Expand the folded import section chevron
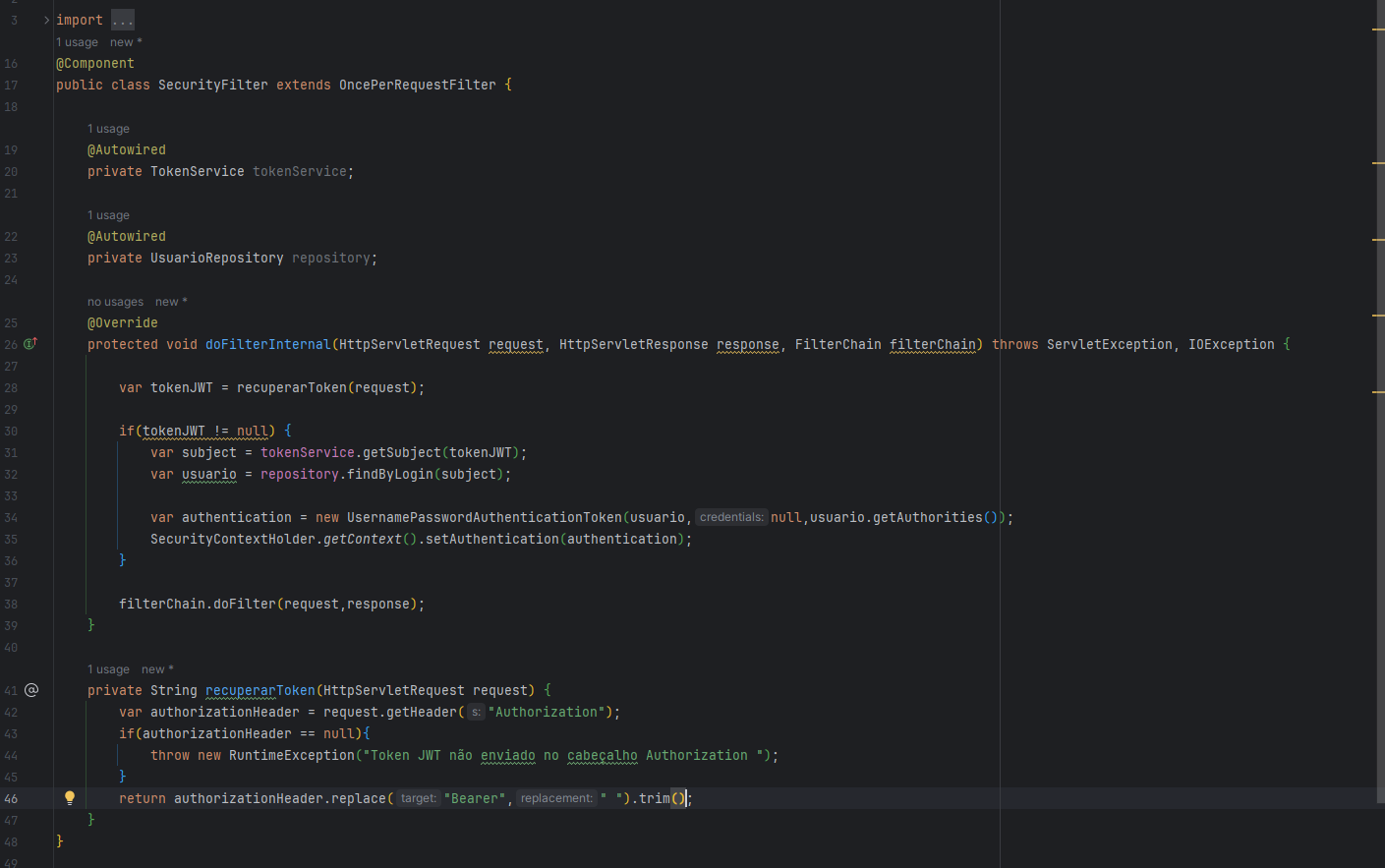The height and width of the screenshot is (868, 1385). coord(46,20)
